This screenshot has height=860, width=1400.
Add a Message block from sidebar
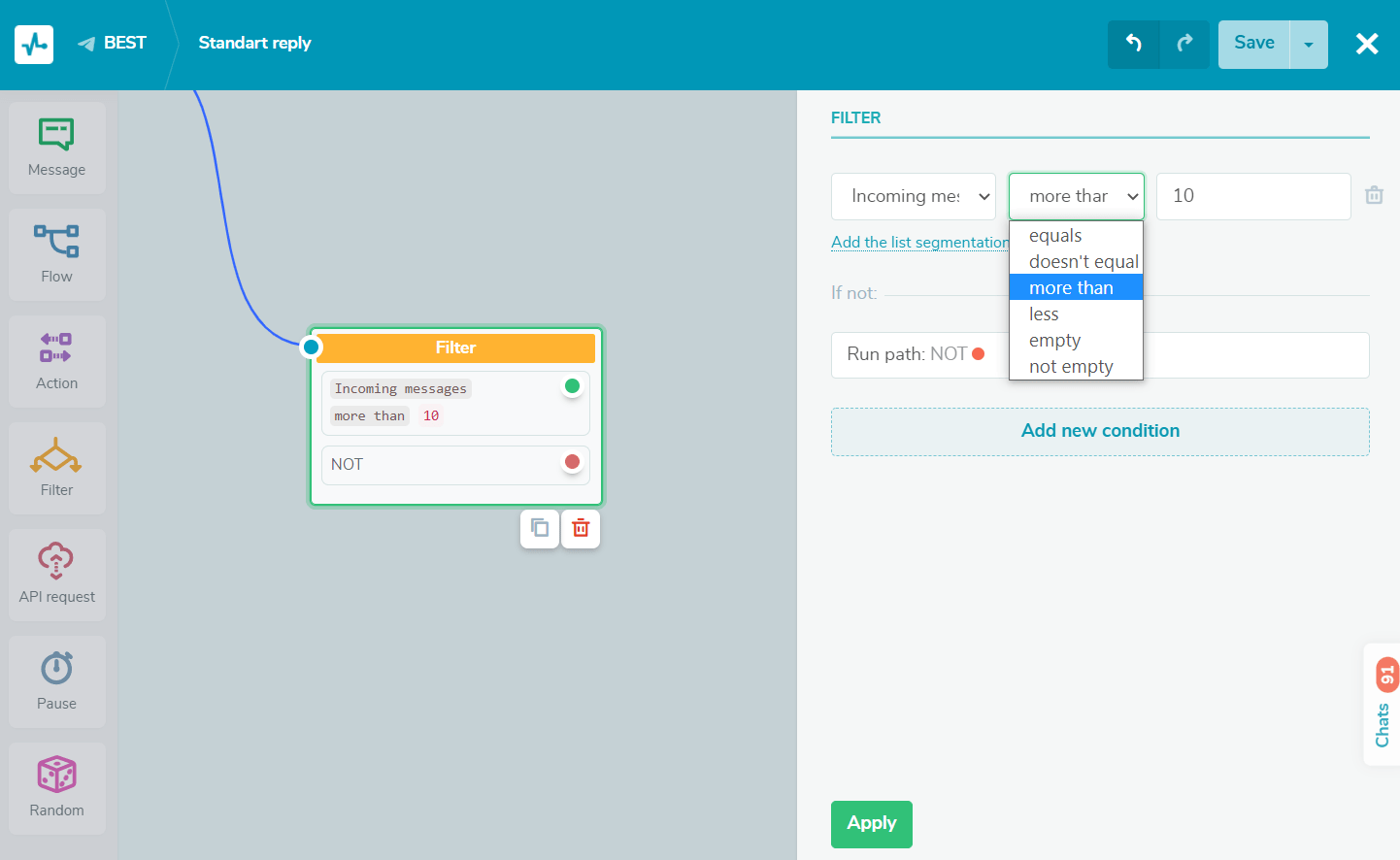(57, 148)
